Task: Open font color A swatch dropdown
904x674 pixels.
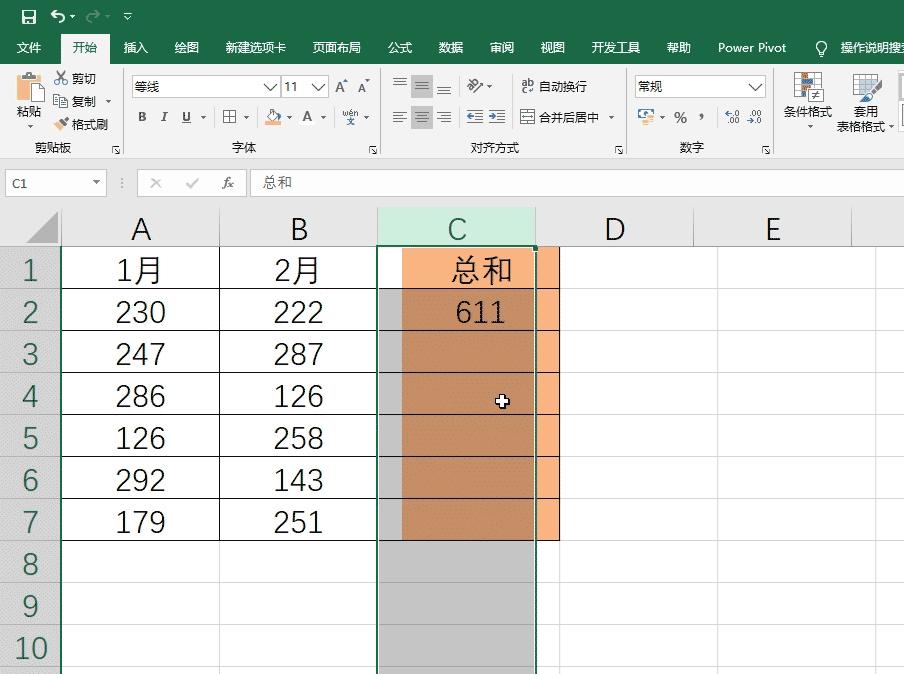Action: tap(321, 117)
